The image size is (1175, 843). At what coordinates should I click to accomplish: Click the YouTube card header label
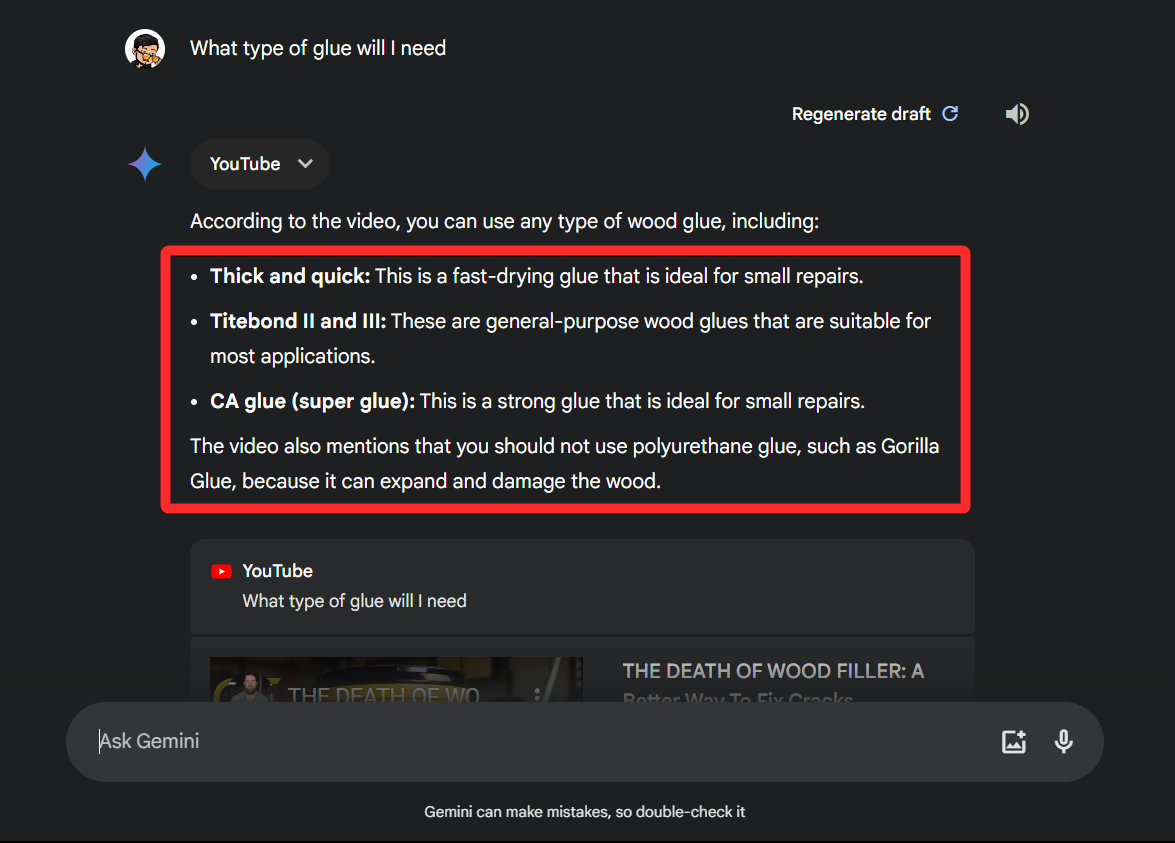click(277, 571)
